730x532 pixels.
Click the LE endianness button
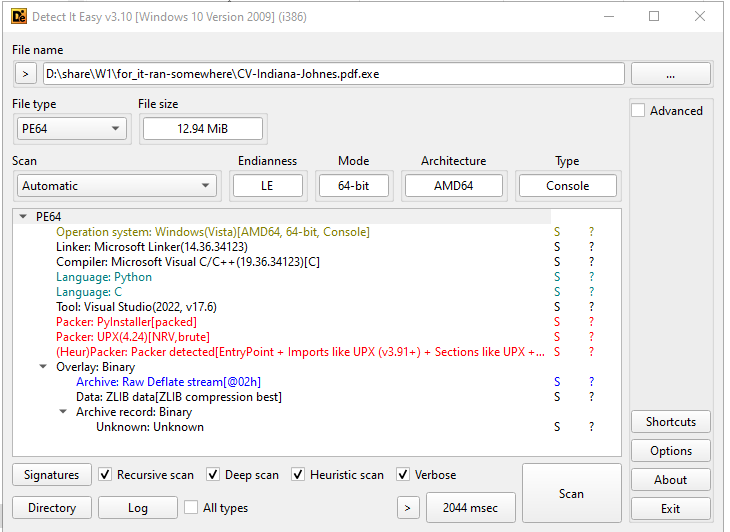pos(267,186)
